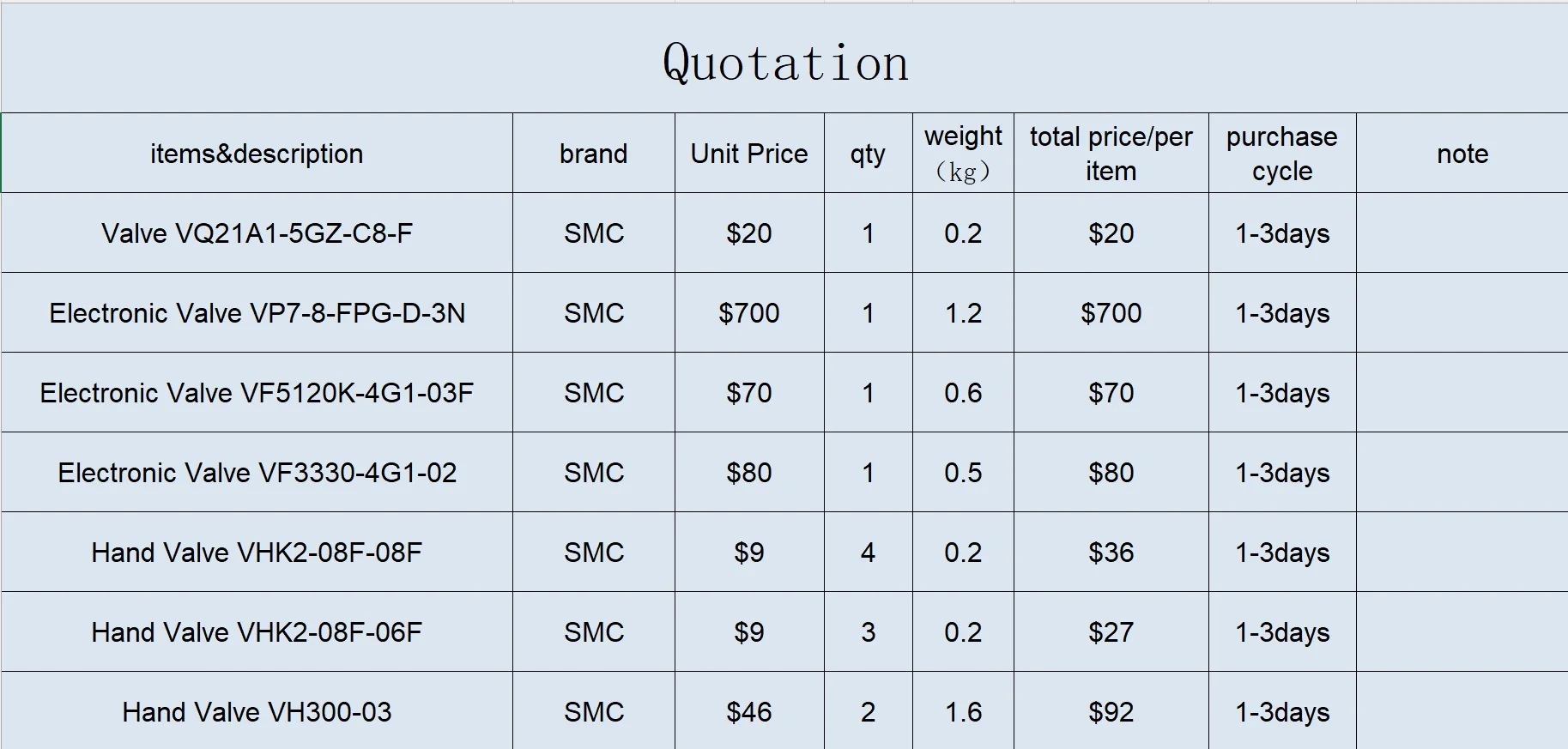Click the $92 total price cell
The width and height of the screenshot is (1568, 749).
(x=1111, y=711)
